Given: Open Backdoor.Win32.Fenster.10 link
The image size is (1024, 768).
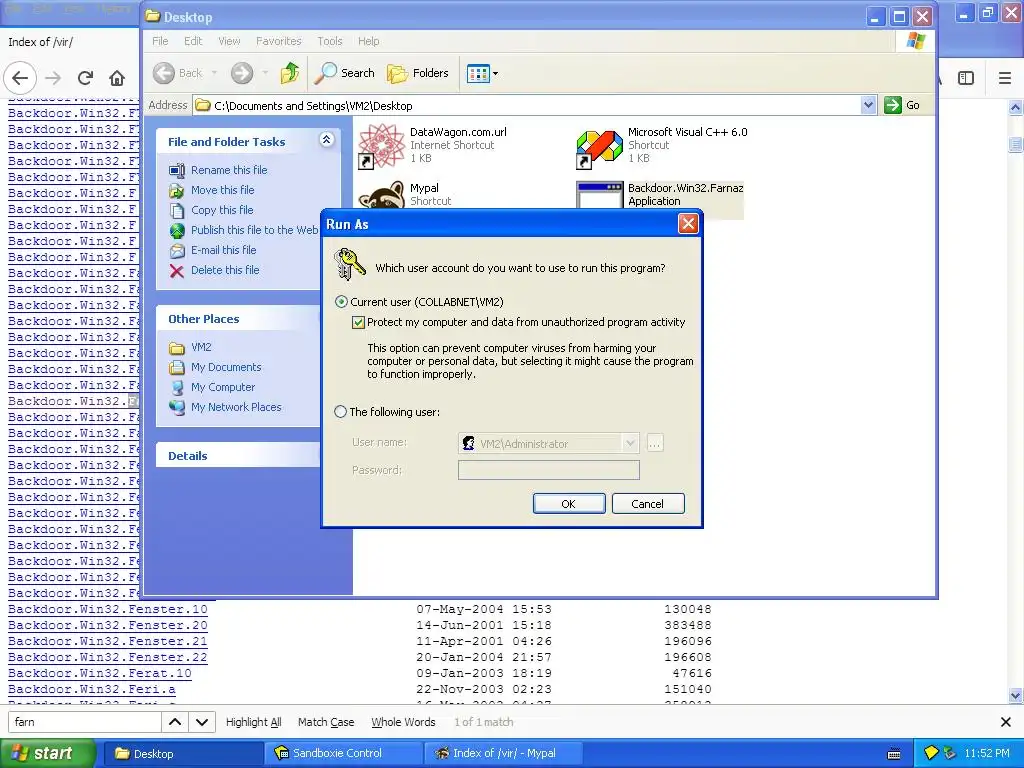Looking at the screenshot, I should point(108,609).
